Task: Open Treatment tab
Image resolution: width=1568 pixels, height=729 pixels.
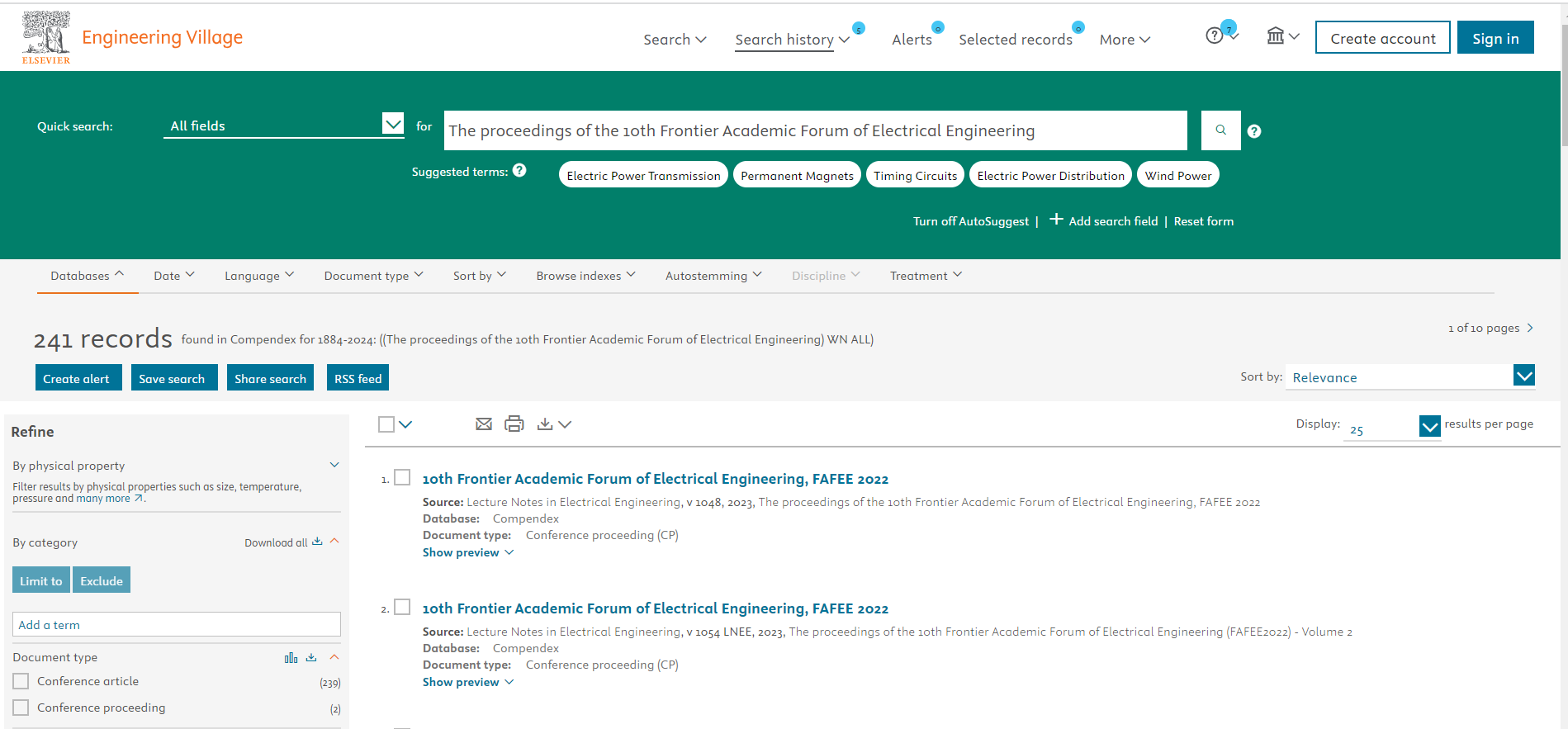Action: pos(926,276)
